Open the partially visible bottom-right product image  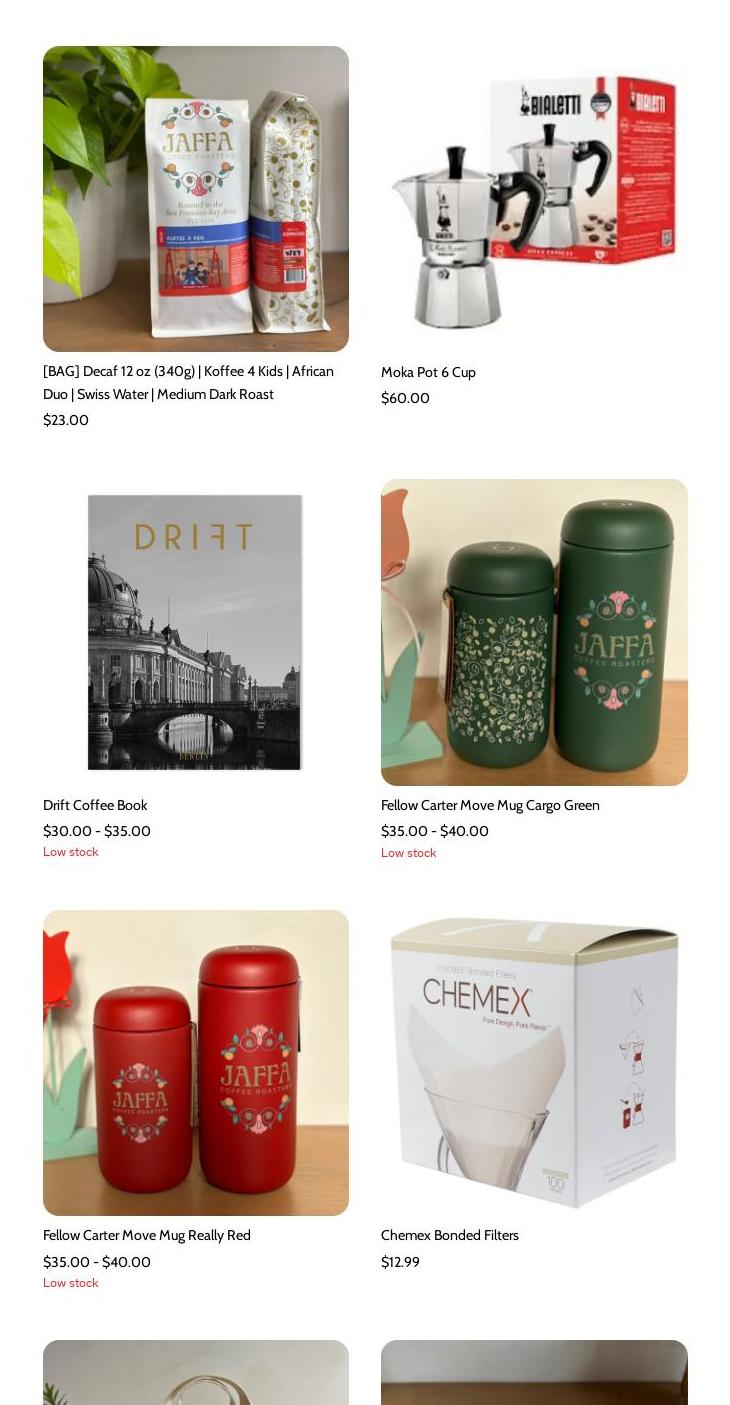coord(534,1372)
